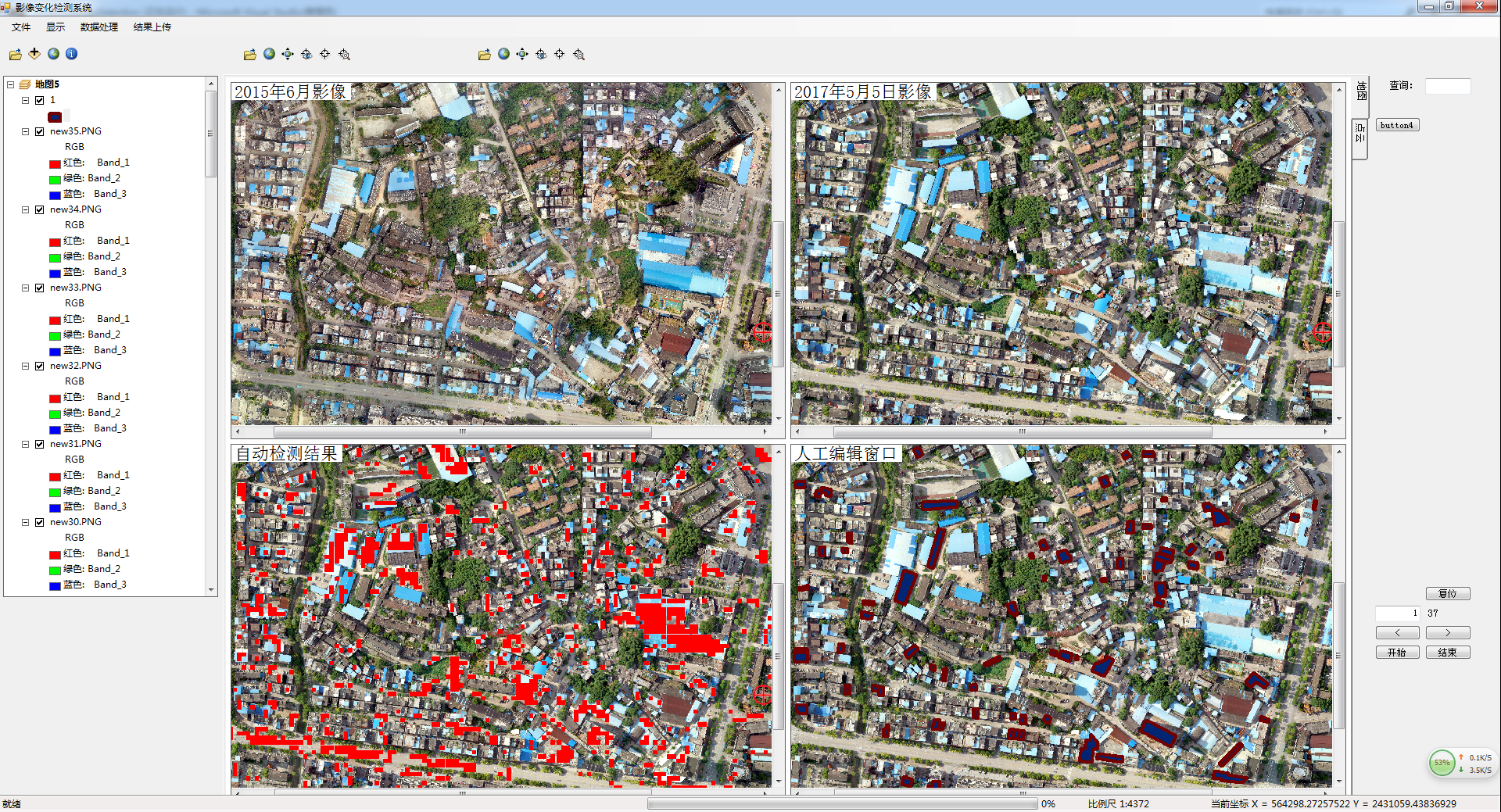Collapse the new35.PNG layer node
The image size is (1501, 812).
[25, 131]
